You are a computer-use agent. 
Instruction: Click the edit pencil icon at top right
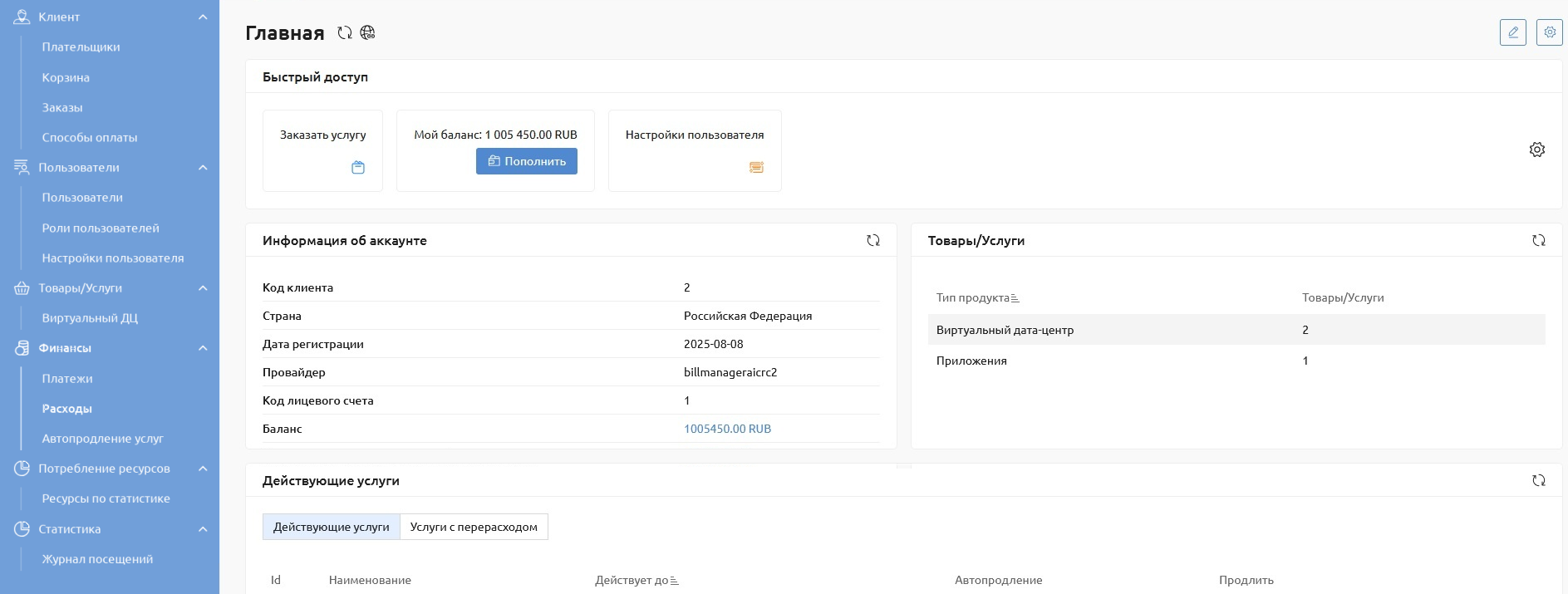[x=1513, y=32]
